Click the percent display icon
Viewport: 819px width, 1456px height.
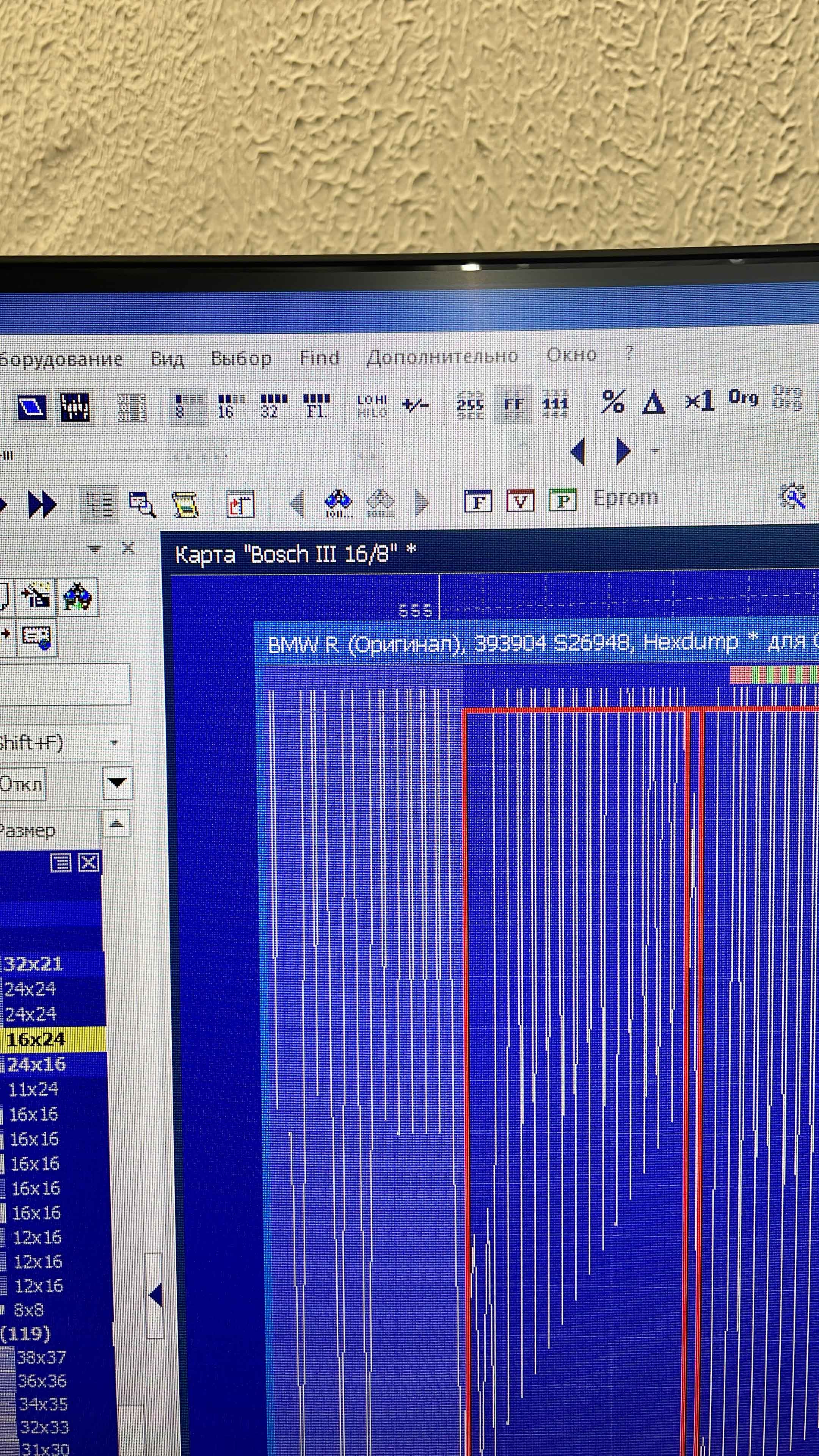(613, 402)
